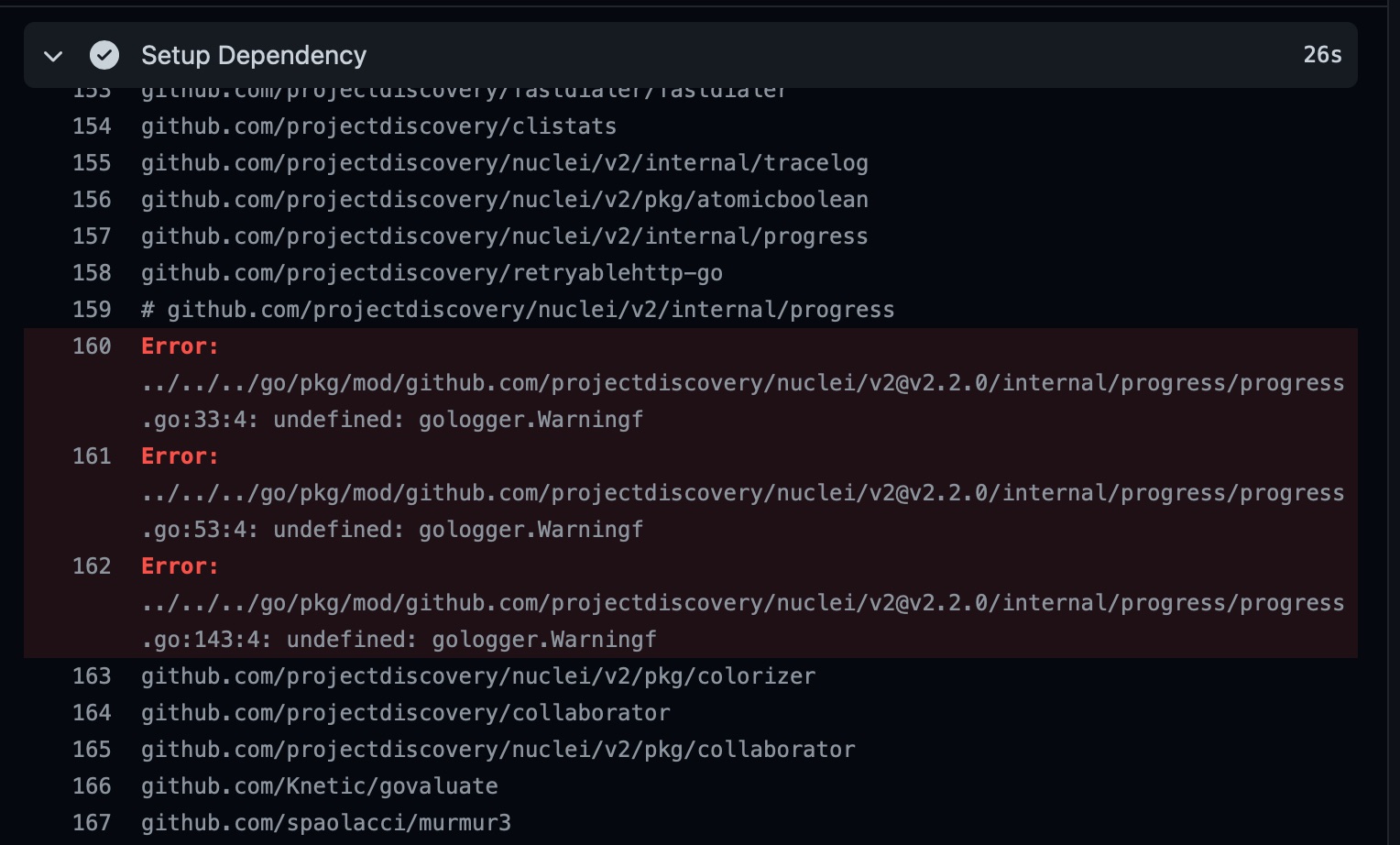Click the Error label on line 160
This screenshot has height=845, width=1400.
pyautogui.click(x=179, y=346)
